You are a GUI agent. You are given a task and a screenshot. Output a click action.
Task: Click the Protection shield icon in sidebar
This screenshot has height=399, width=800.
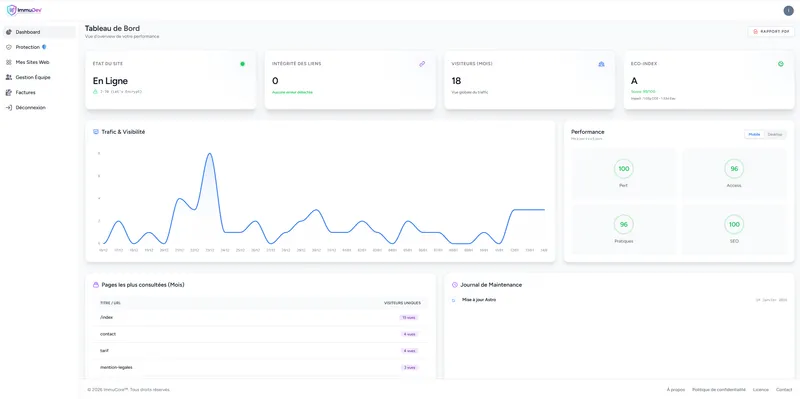click(9, 47)
